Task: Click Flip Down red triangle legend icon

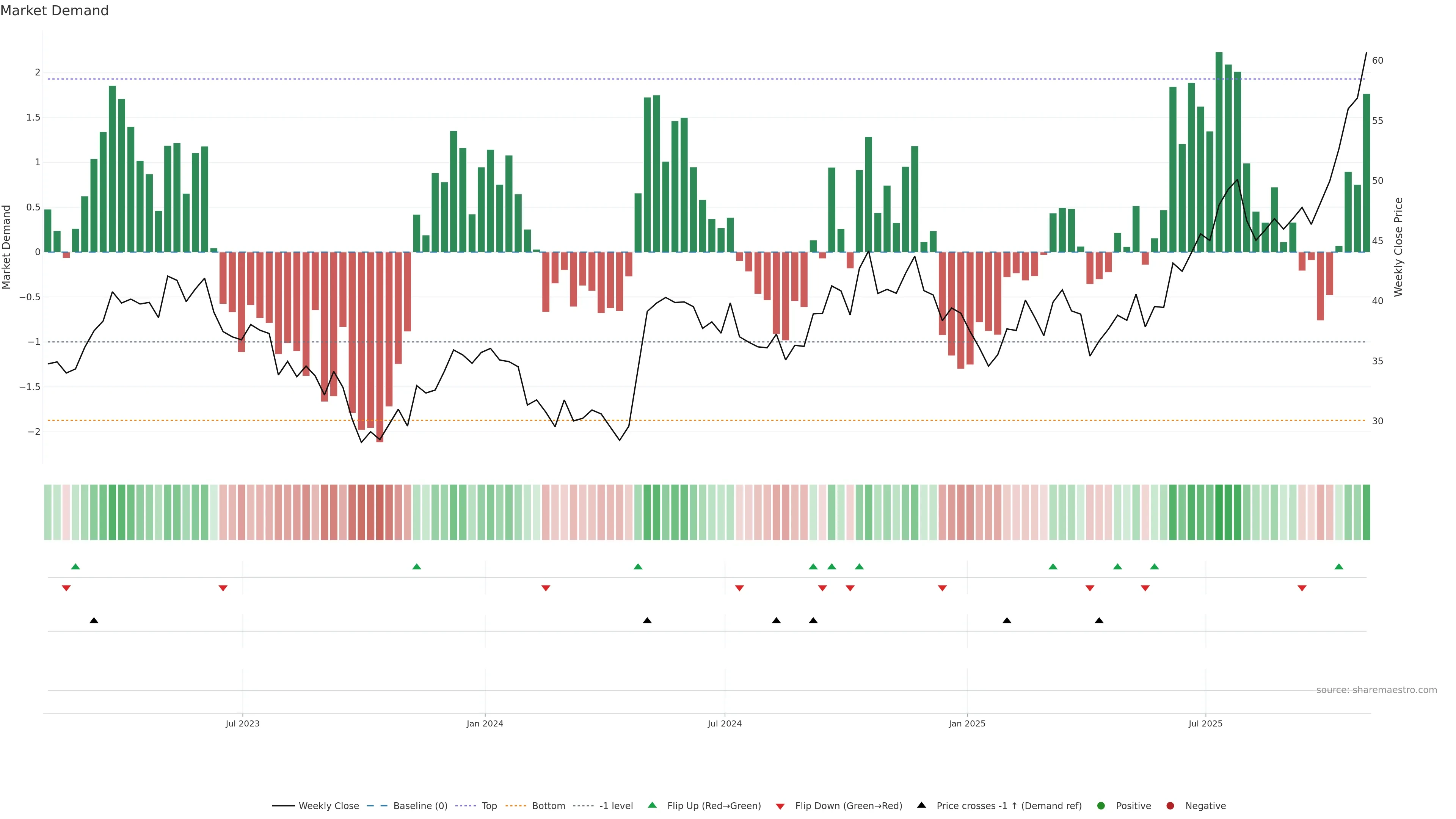Action: pyautogui.click(x=780, y=806)
